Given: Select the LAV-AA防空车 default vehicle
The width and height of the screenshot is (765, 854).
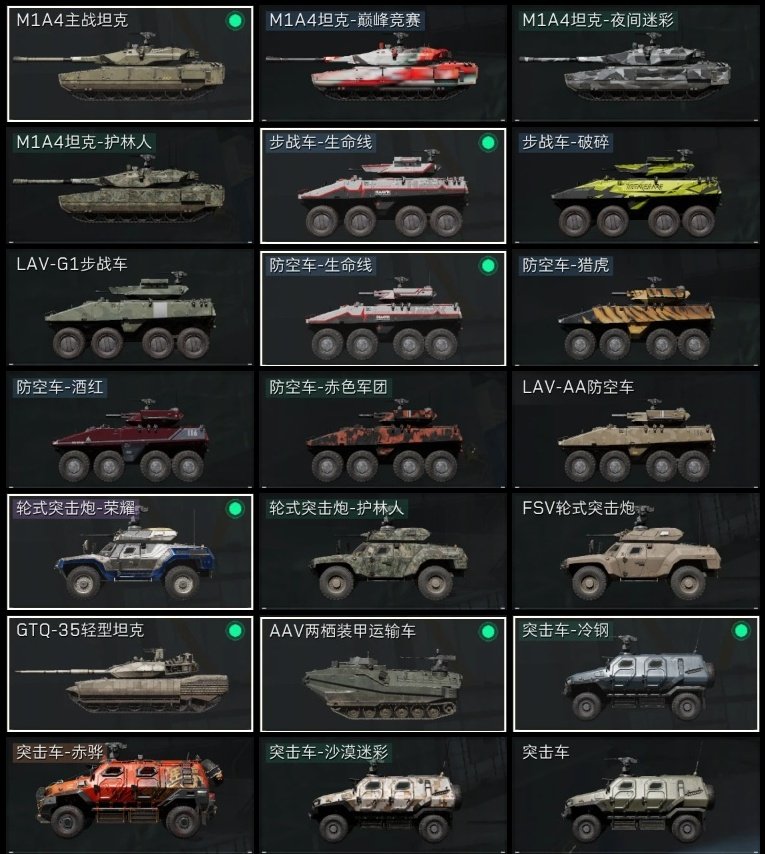Looking at the screenshot, I should (636, 430).
